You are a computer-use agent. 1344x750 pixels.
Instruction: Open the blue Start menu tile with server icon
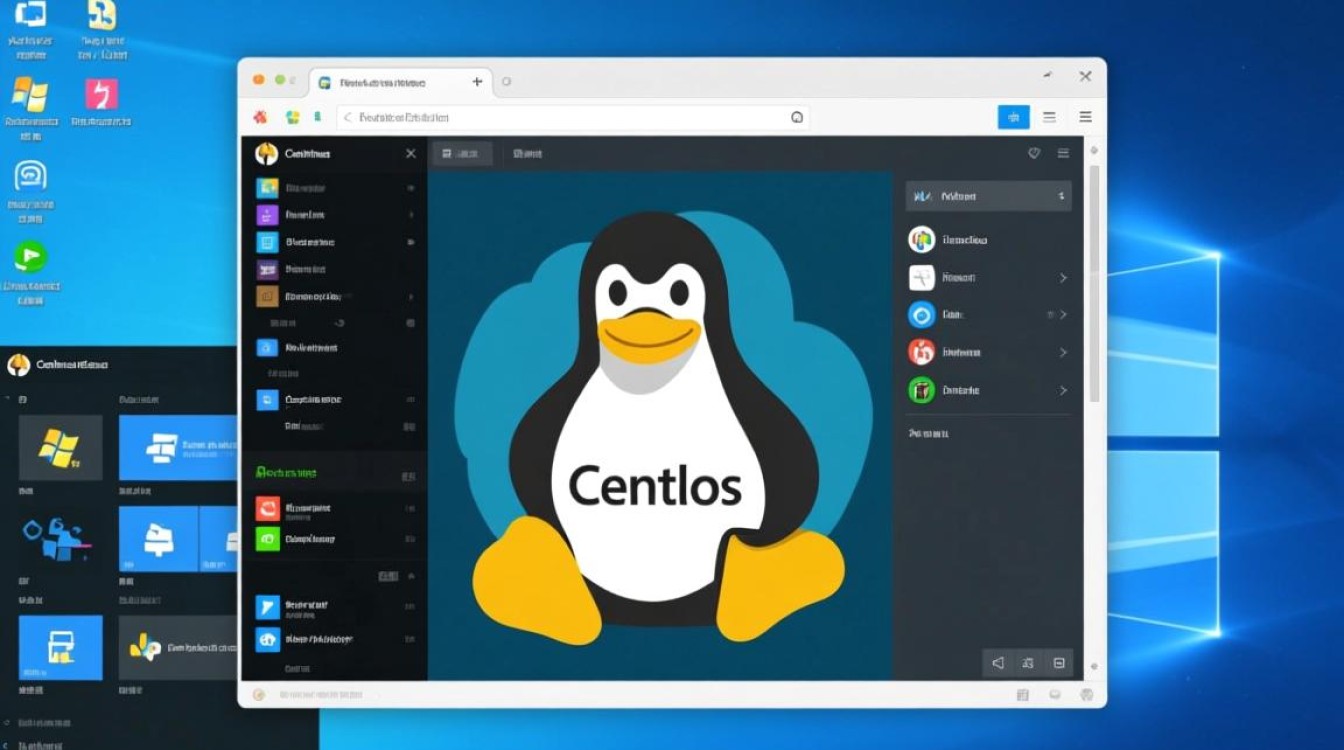click(x=178, y=448)
